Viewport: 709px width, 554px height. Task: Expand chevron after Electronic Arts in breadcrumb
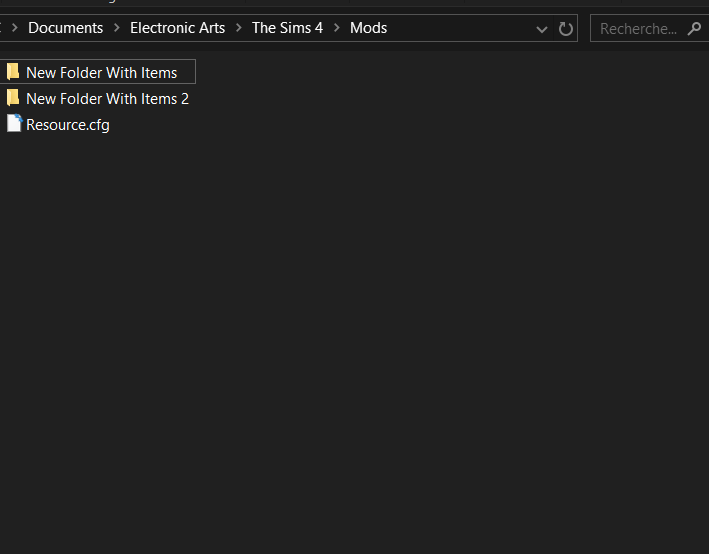click(239, 28)
